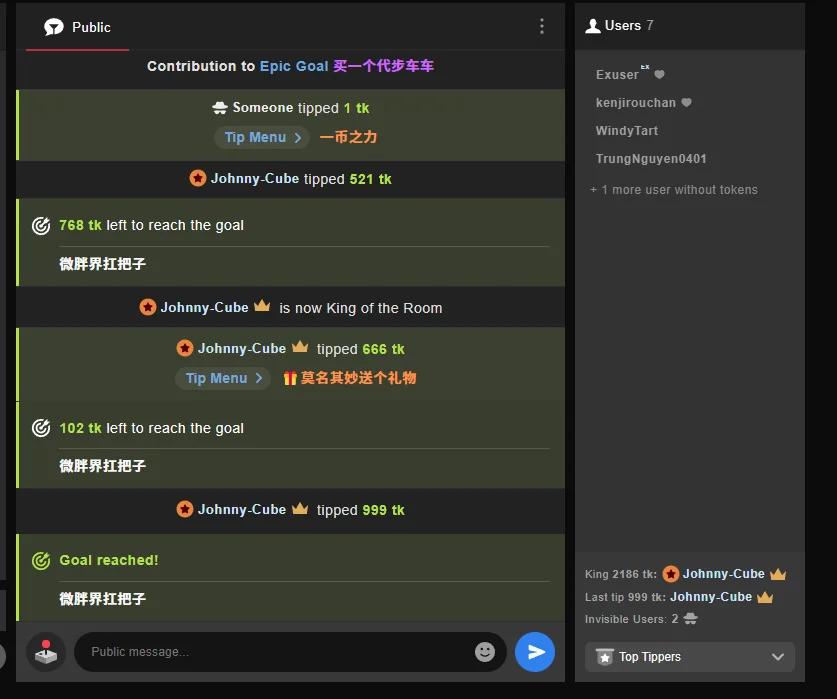This screenshot has width=837, height=699.
Task: Click the invisible users spy icon
Action: [x=690, y=619]
